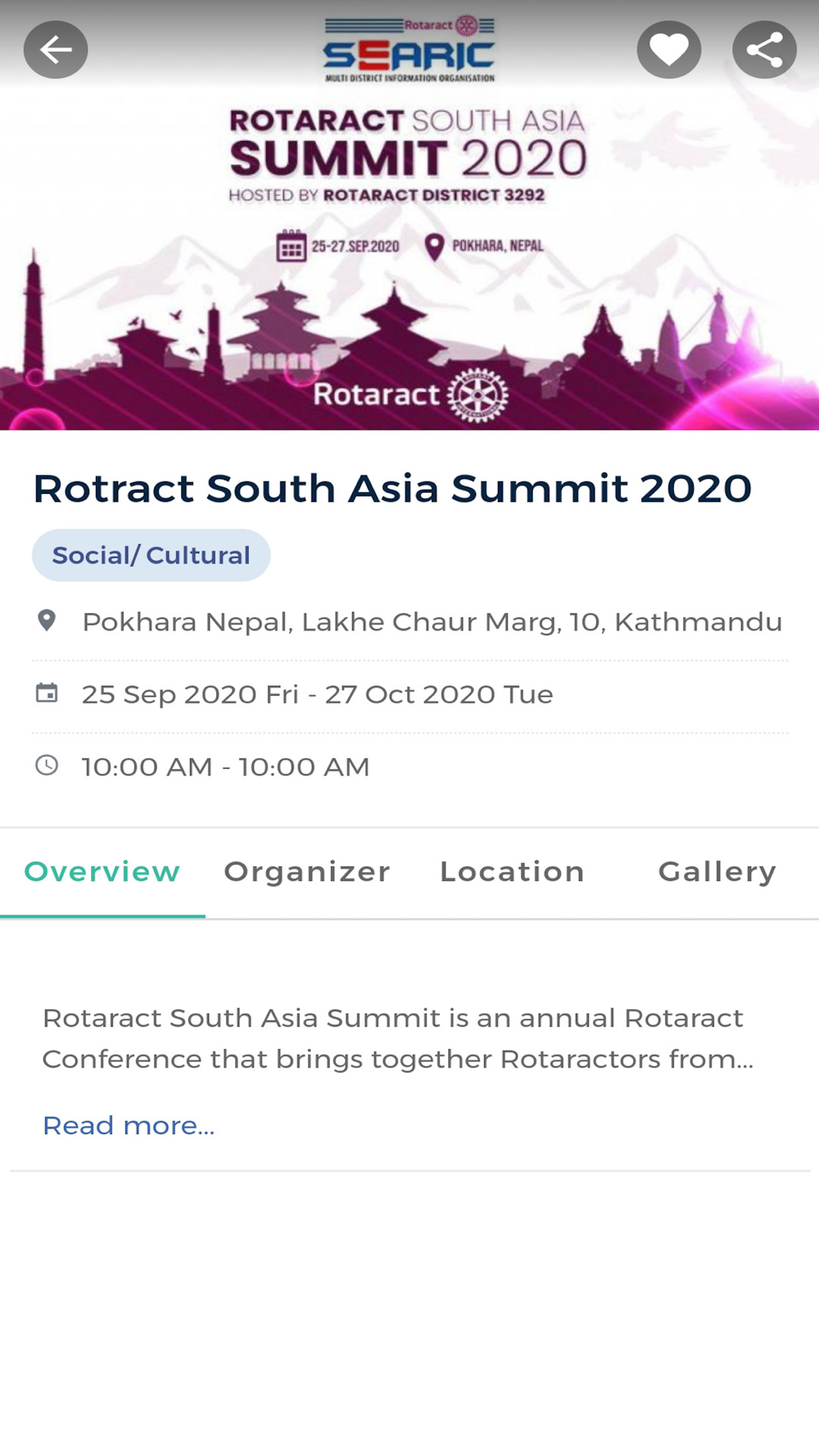Tap the calendar date icon
Image resolution: width=819 pixels, height=1456 pixels.
[x=47, y=694]
